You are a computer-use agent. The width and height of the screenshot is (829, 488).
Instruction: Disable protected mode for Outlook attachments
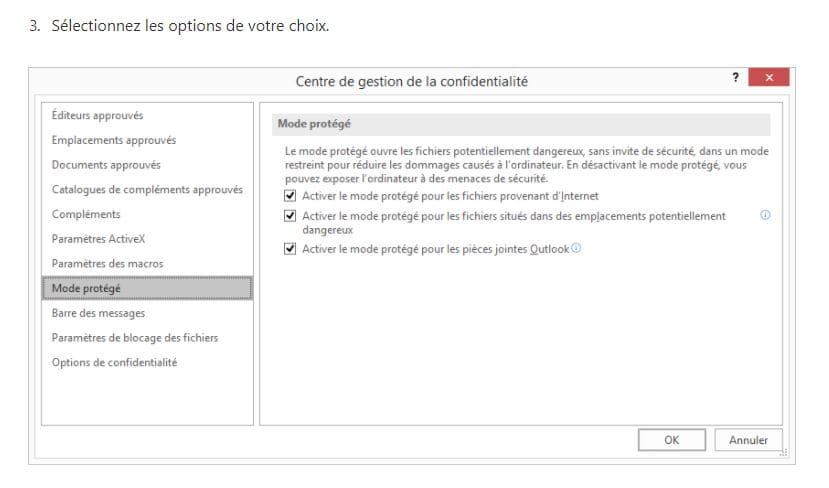pyautogui.click(x=290, y=249)
